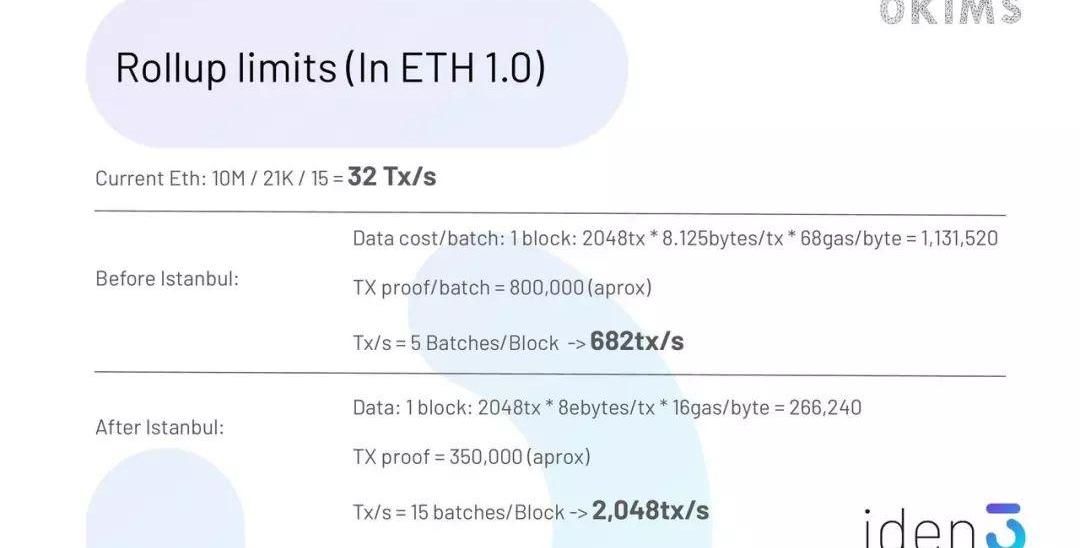Click the bold '32 Tx/s' value
Image resolution: width=1080 pixels, height=548 pixels.
click(392, 177)
